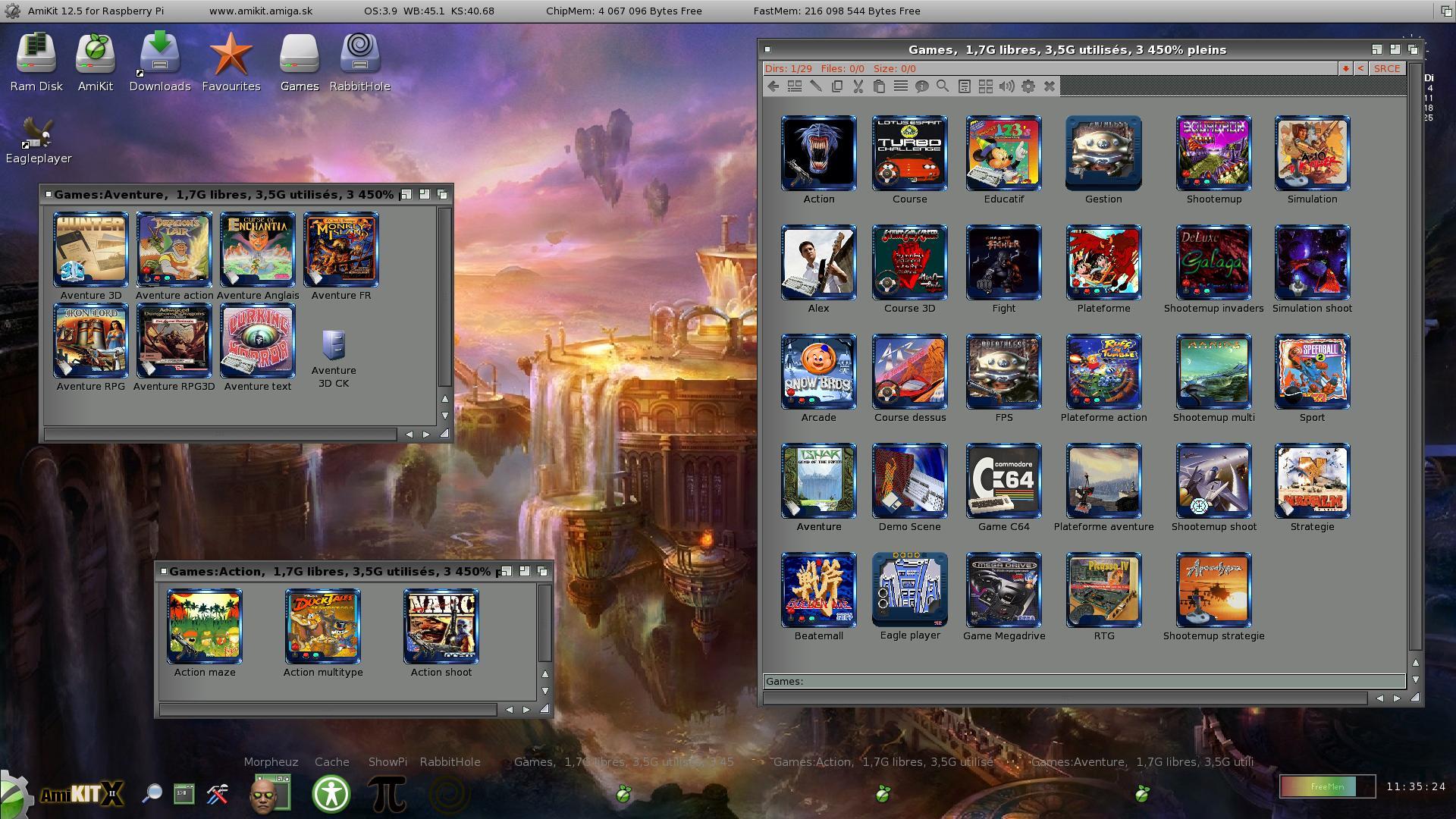Viewport: 1456px width, 819px height.
Task: Open the Morpheuz dock icon
Action: [271, 793]
